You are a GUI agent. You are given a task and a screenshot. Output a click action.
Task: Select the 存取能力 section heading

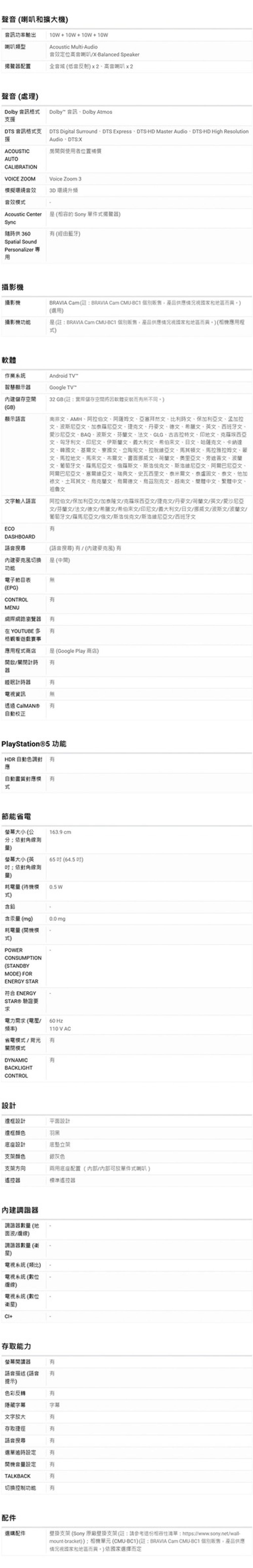17,1345
